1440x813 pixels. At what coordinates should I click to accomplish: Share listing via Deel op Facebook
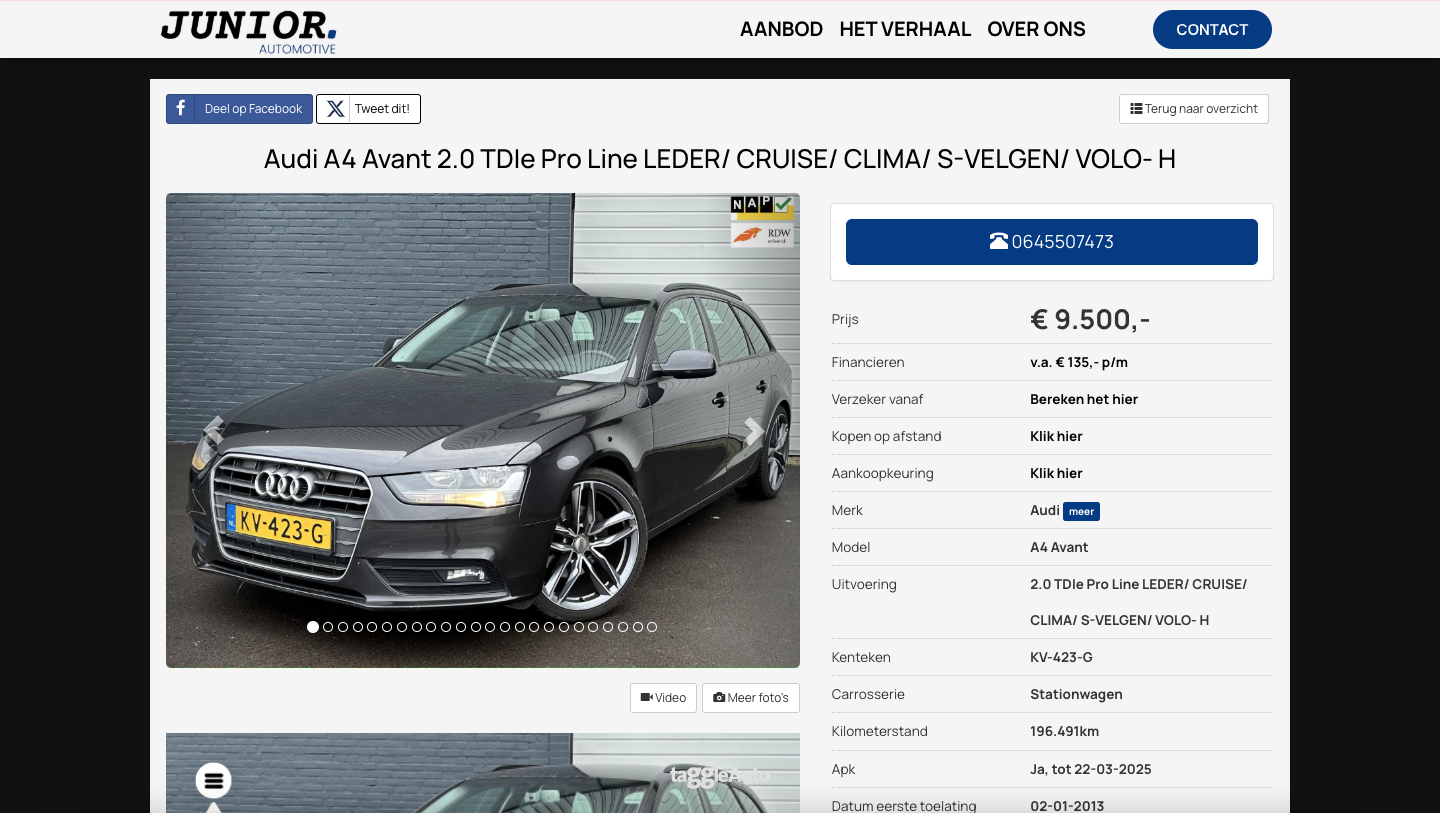click(x=239, y=109)
